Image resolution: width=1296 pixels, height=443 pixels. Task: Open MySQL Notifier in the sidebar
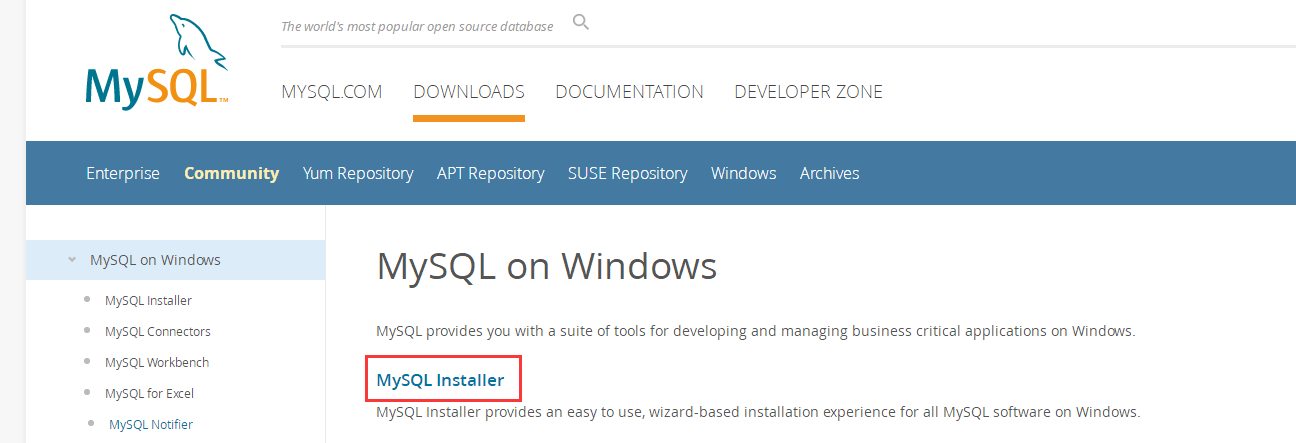point(151,424)
